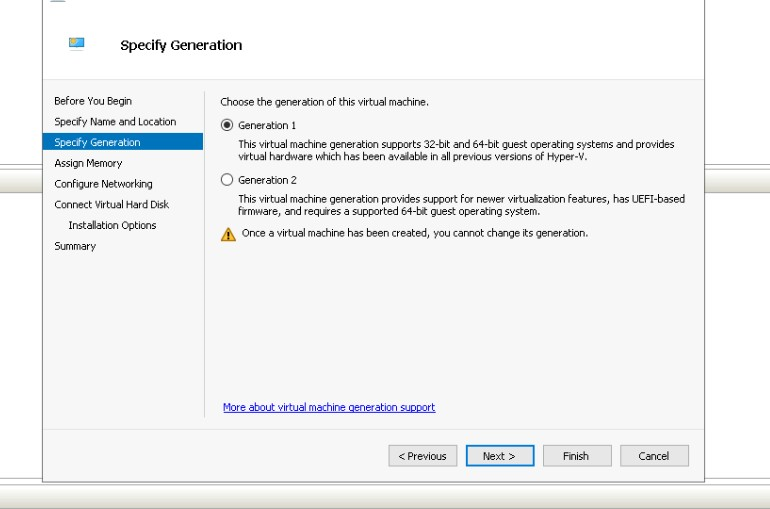Click the Finish button
Image resolution: width=770 pixels, height=509 pixels.
point(575,456)
